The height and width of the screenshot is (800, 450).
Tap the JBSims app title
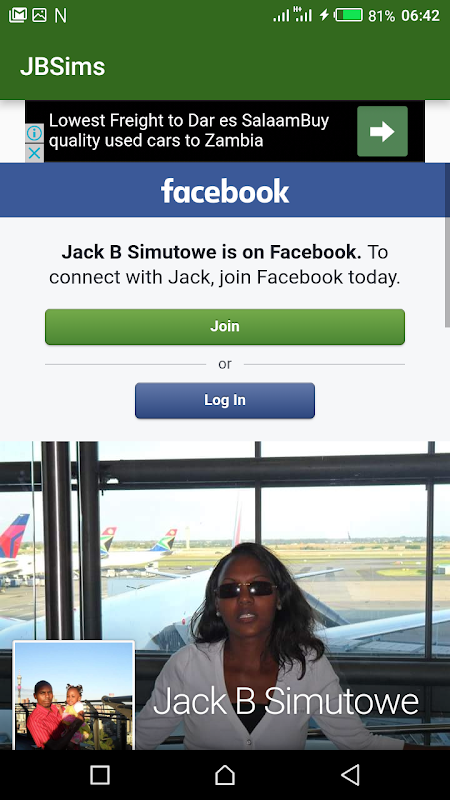63,66
